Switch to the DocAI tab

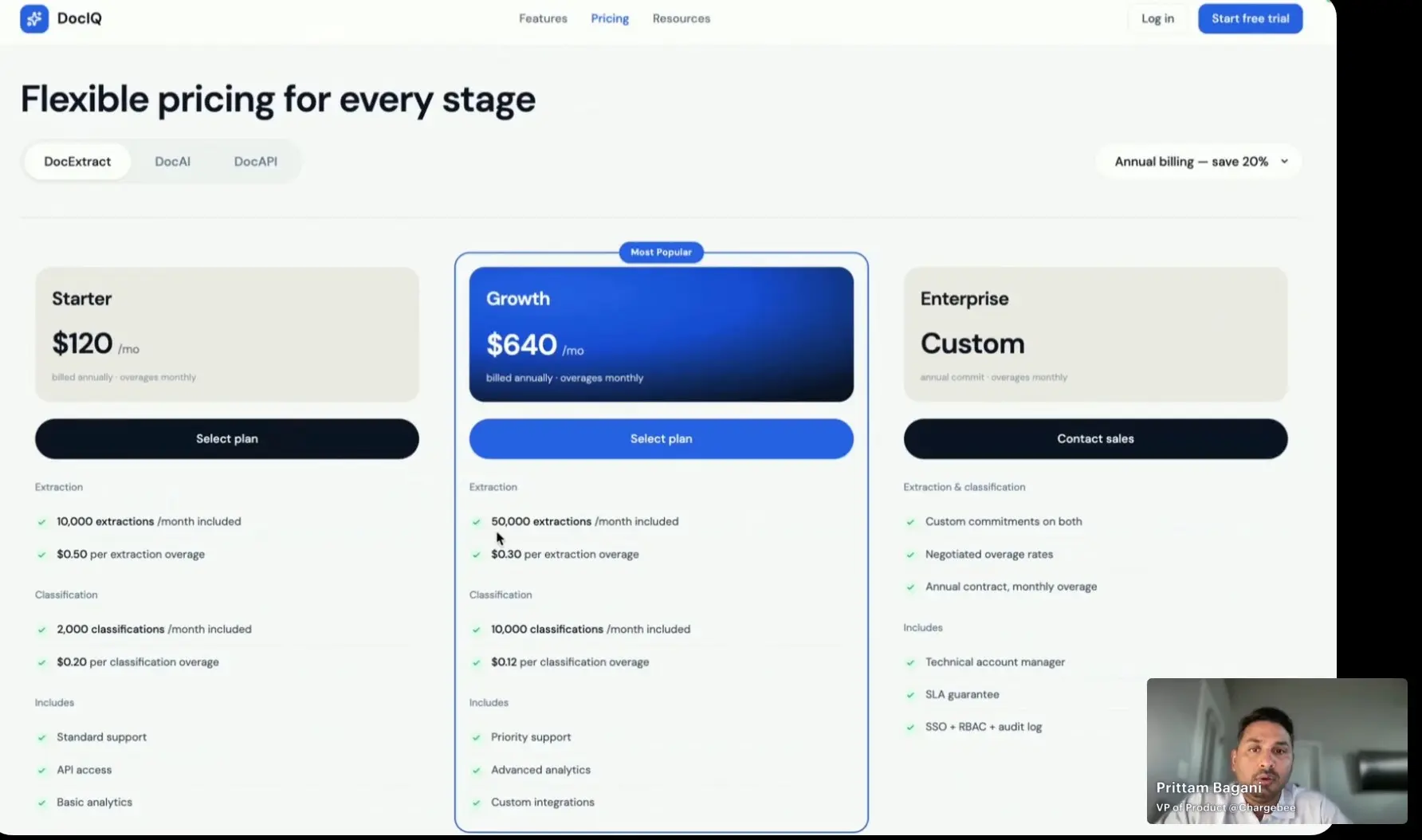coord(172,161)
